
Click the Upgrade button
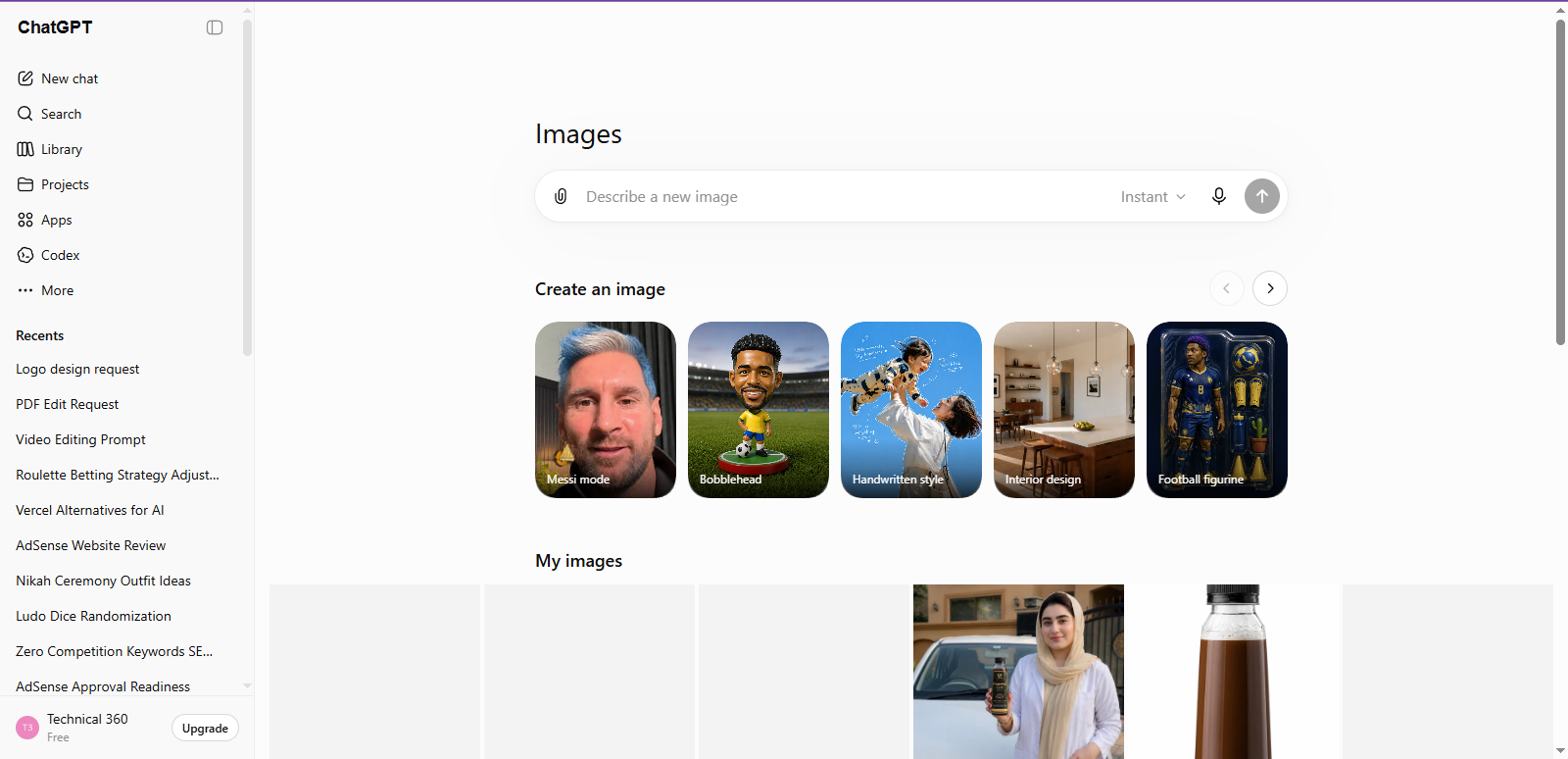(x=205, y=728)
